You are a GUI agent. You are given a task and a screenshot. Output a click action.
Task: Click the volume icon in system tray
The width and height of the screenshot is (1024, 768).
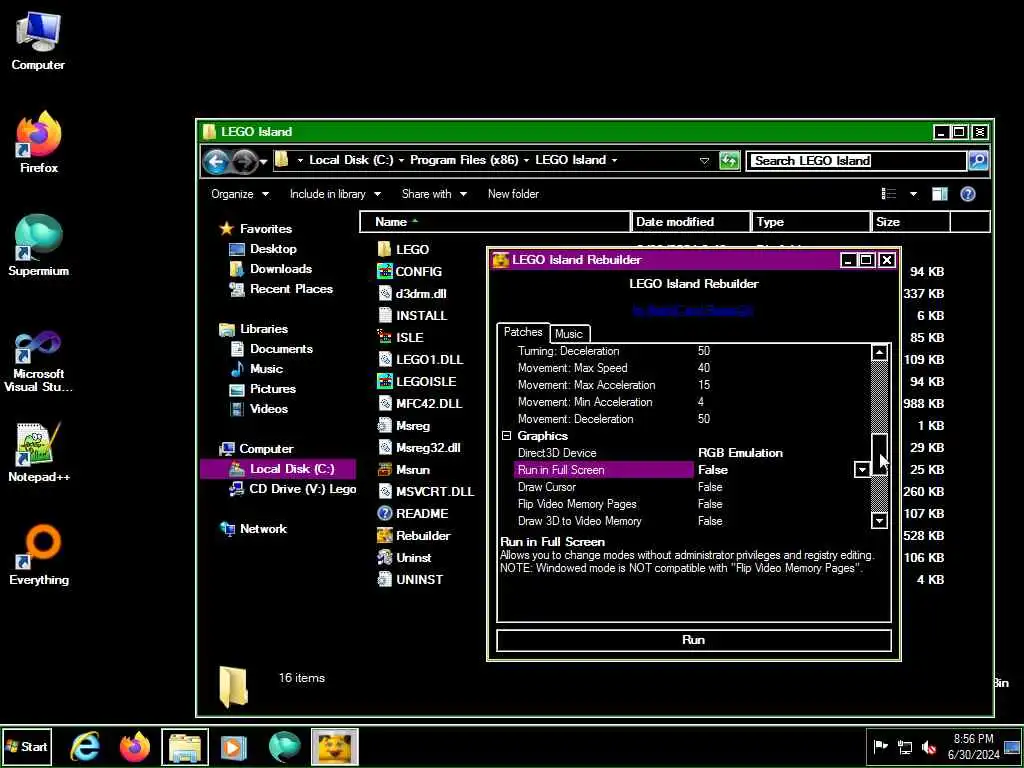929,747
